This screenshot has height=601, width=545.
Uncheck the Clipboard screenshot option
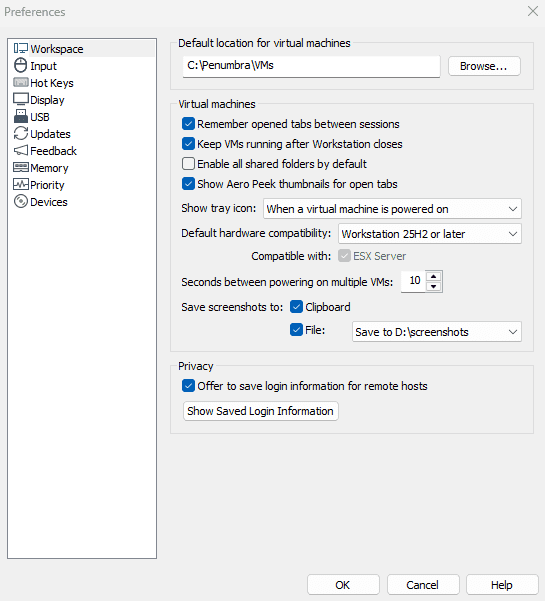(x=296, y=307)
